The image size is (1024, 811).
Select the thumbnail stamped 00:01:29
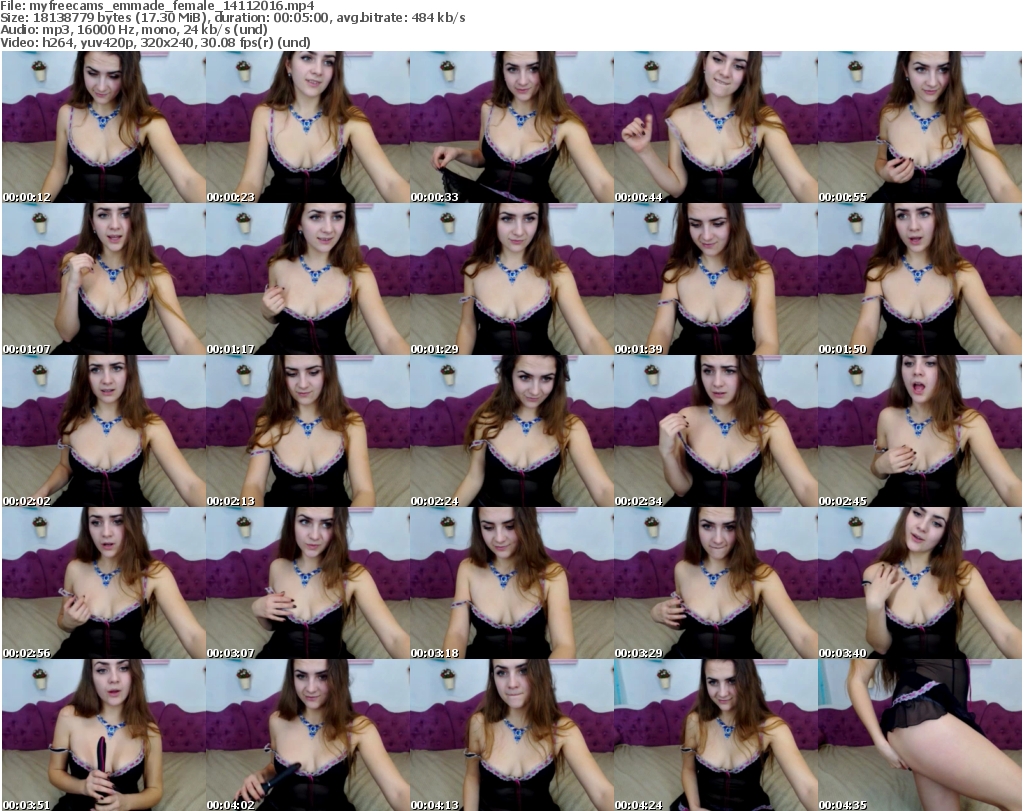511,280
